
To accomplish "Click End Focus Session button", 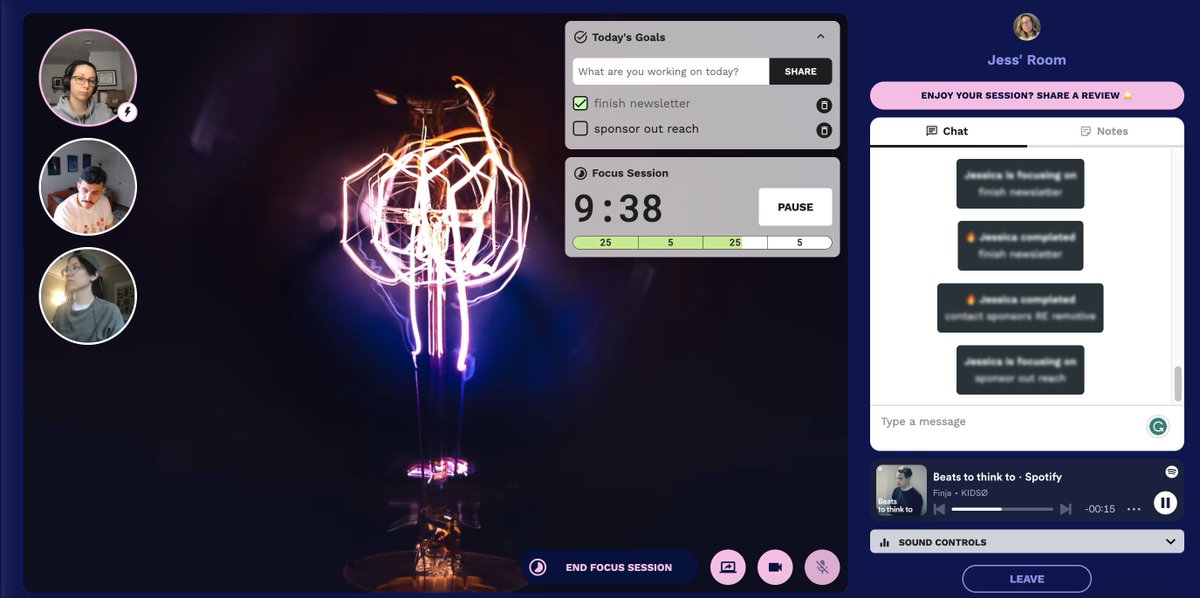I will 609,567.
